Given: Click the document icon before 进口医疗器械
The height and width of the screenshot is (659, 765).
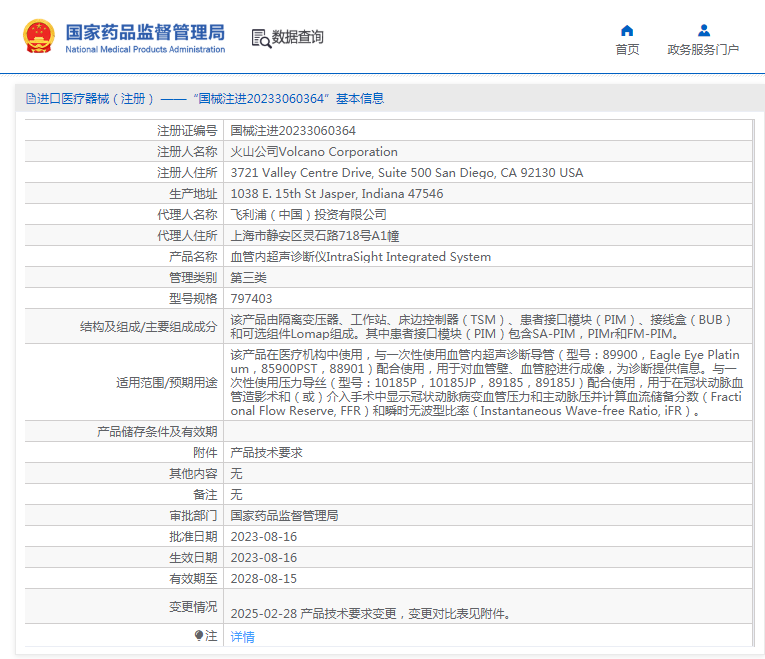Looking at the screenshot, I should pyautogui.click(x=31, y=99).
